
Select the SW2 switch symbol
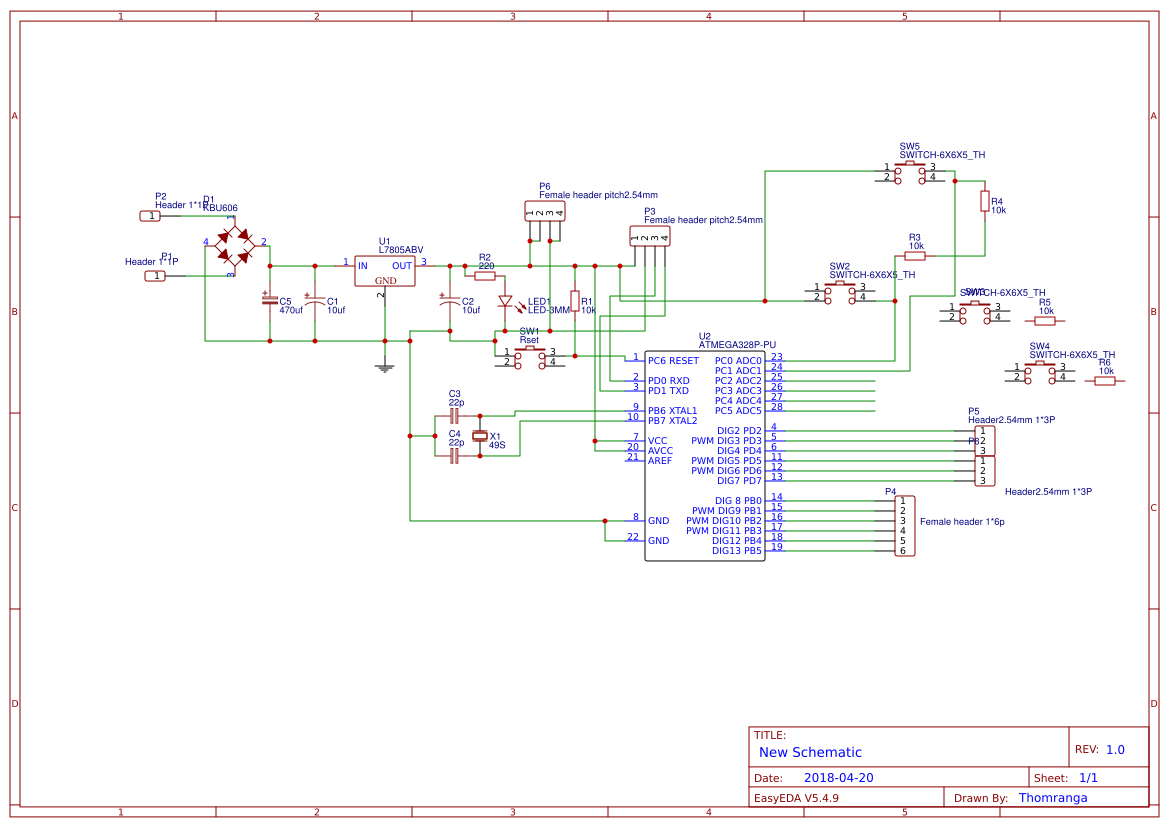[x=840, y=292]
